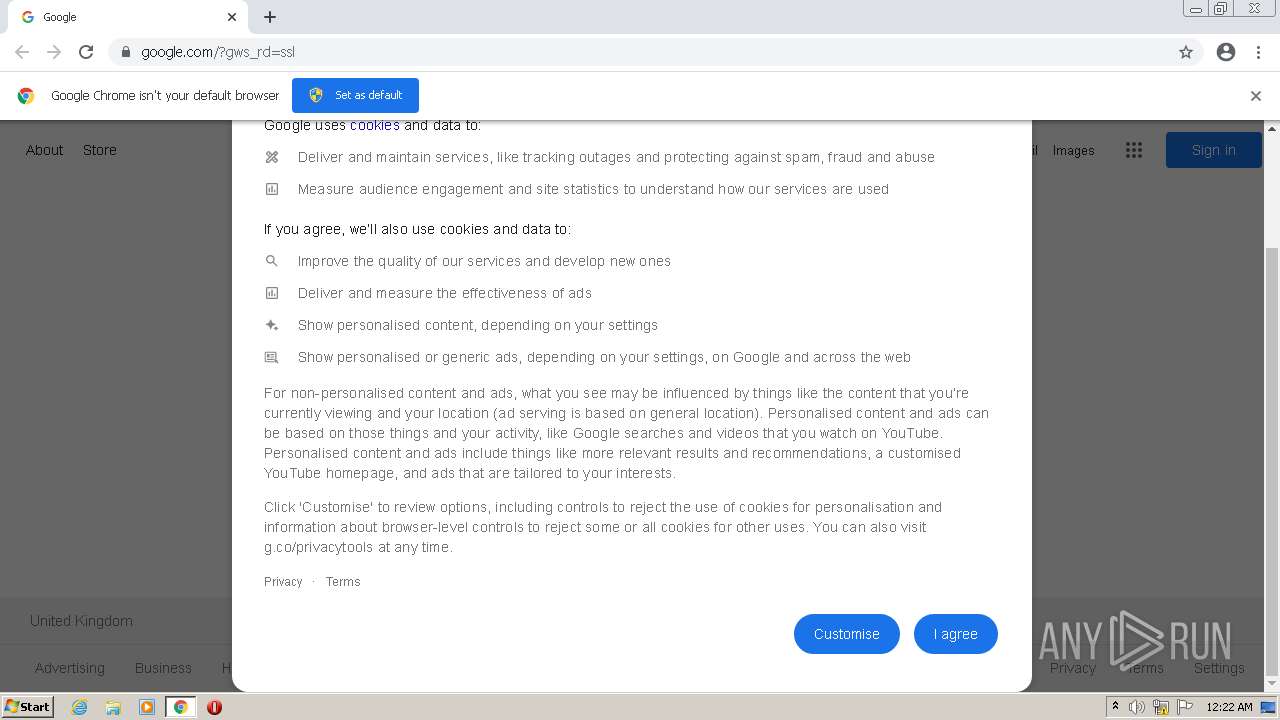This screenshot has height=720, width=1280.
Task: Click the Chrome logo in notification bar
Action: click(x=26, y=96)
